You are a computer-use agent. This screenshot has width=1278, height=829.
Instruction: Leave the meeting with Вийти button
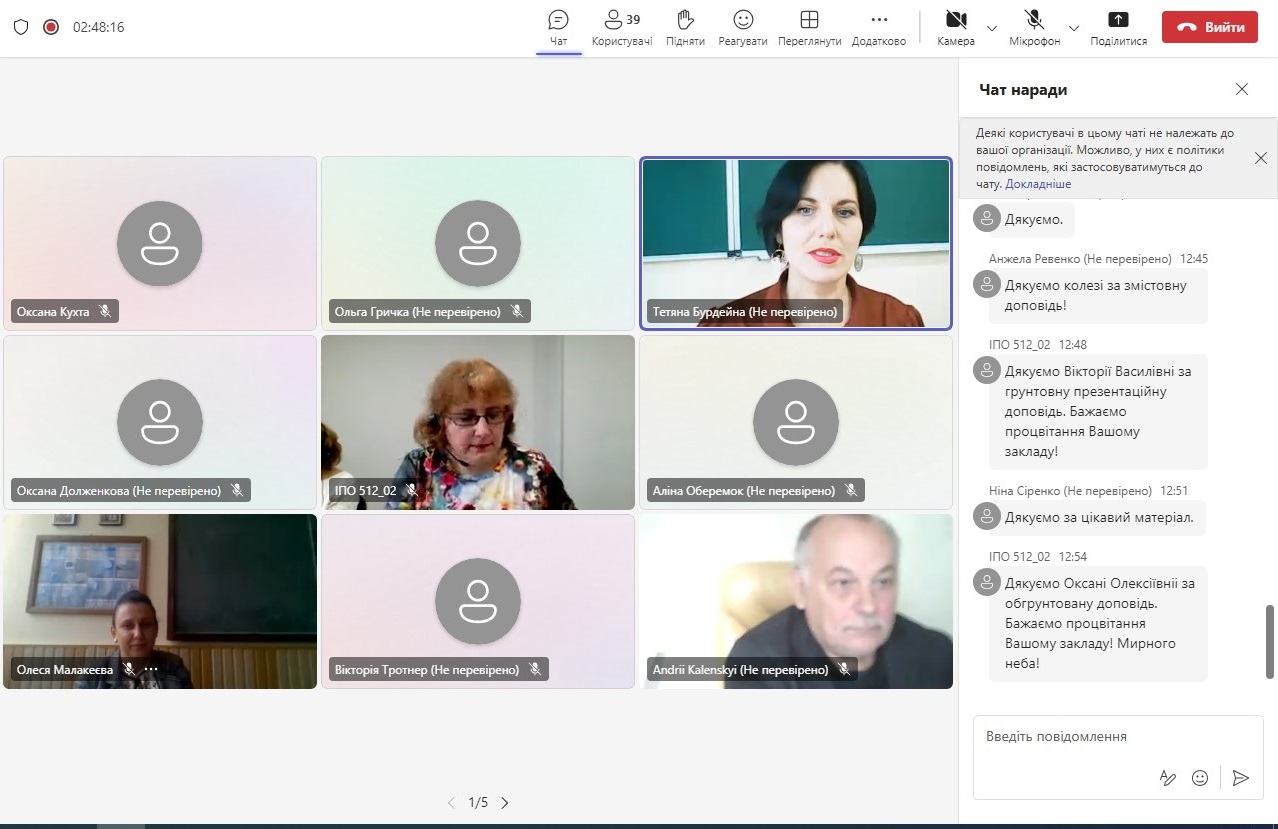[x=1209, y=27]
